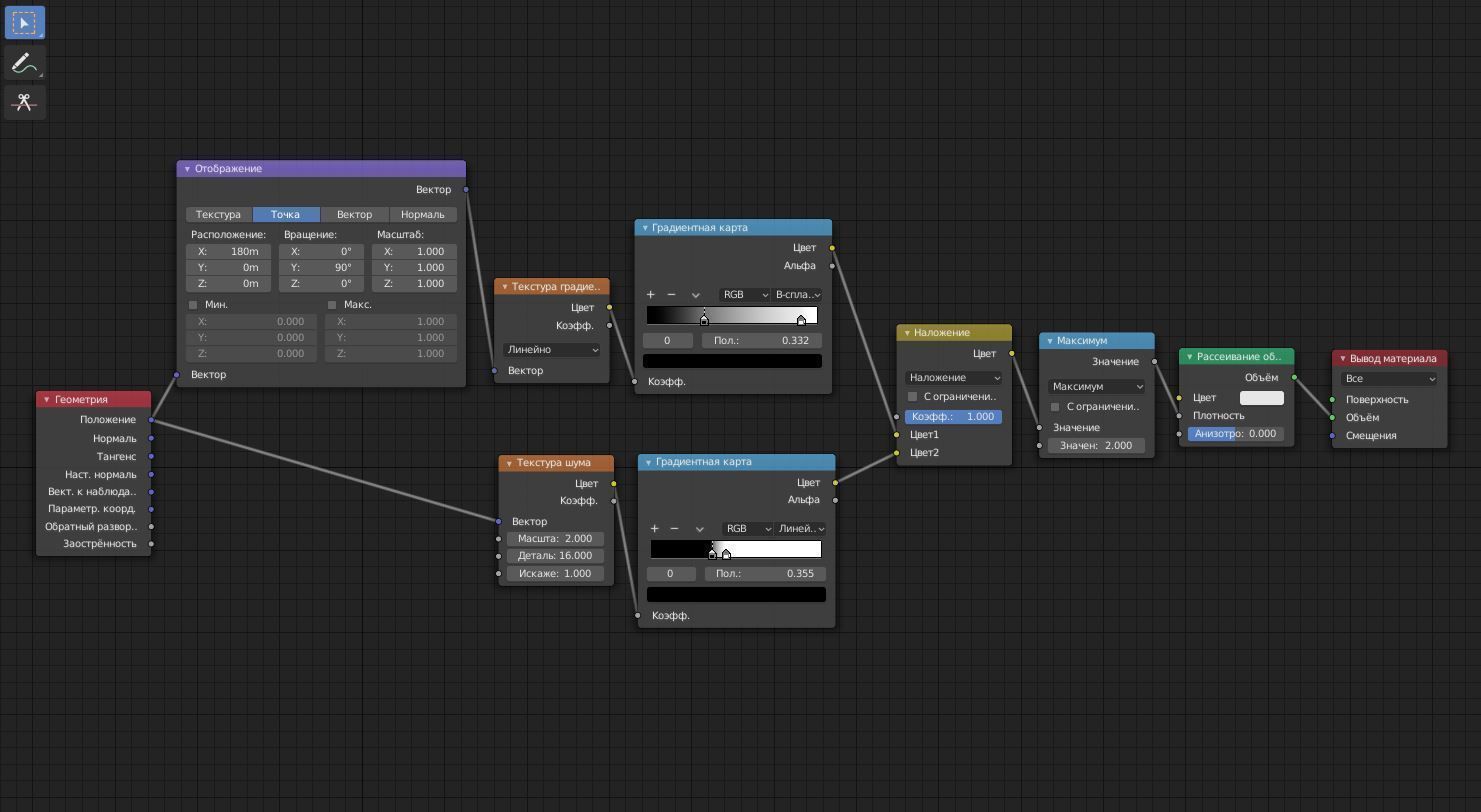Open RGB mode dropdown beside B-спла..

[744, 294]
